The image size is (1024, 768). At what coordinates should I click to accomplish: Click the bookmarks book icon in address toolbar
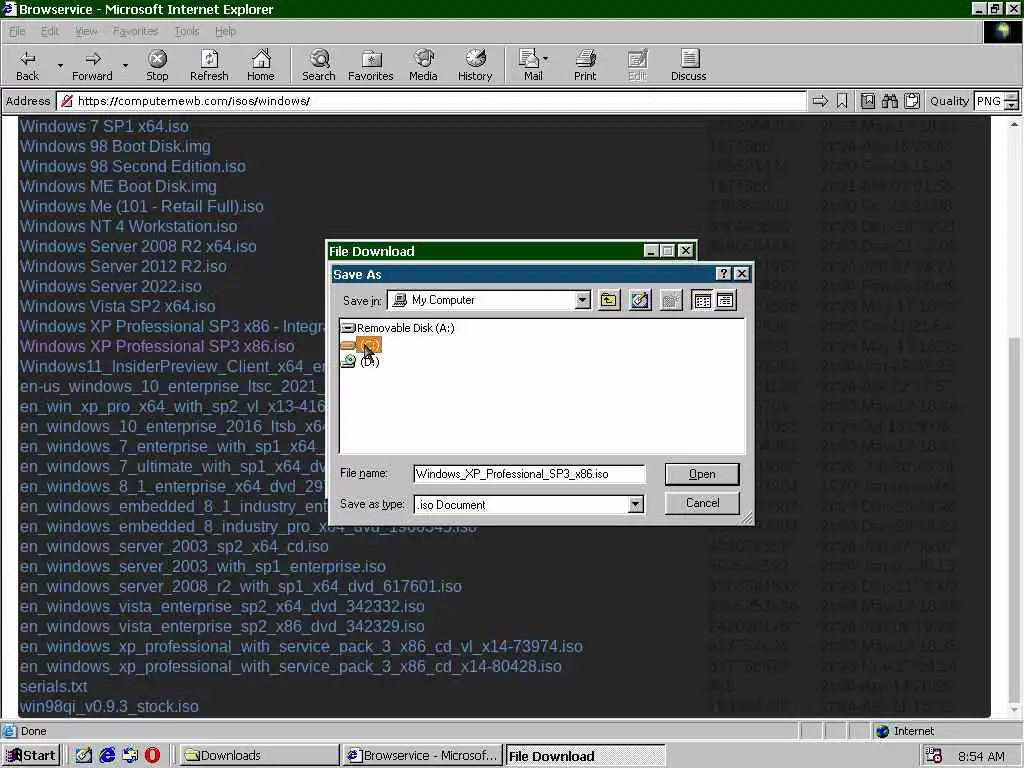(x=867, y=101)
